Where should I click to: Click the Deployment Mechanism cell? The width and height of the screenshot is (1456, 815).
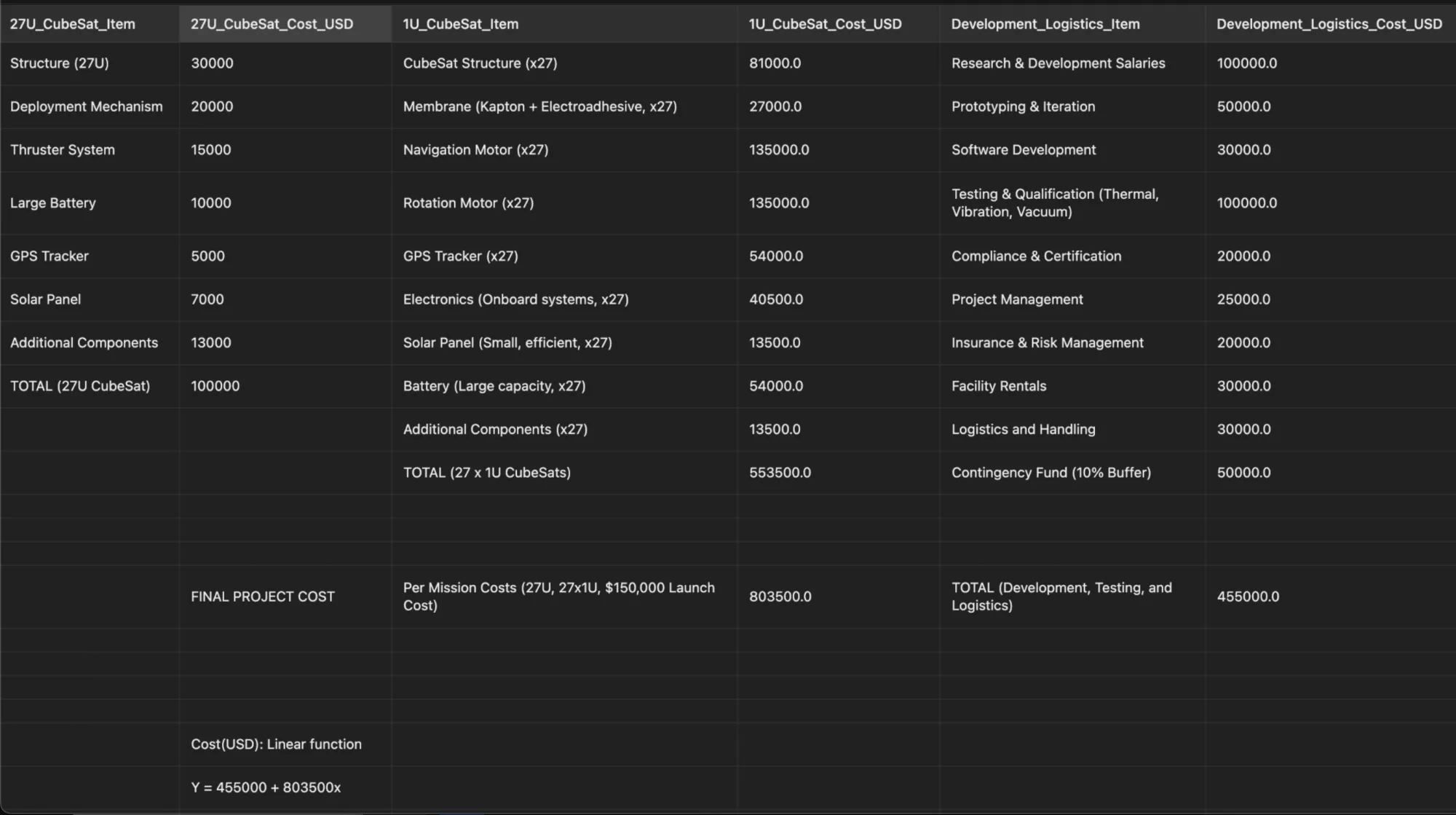pyautogui.click(x=90, y=106)
